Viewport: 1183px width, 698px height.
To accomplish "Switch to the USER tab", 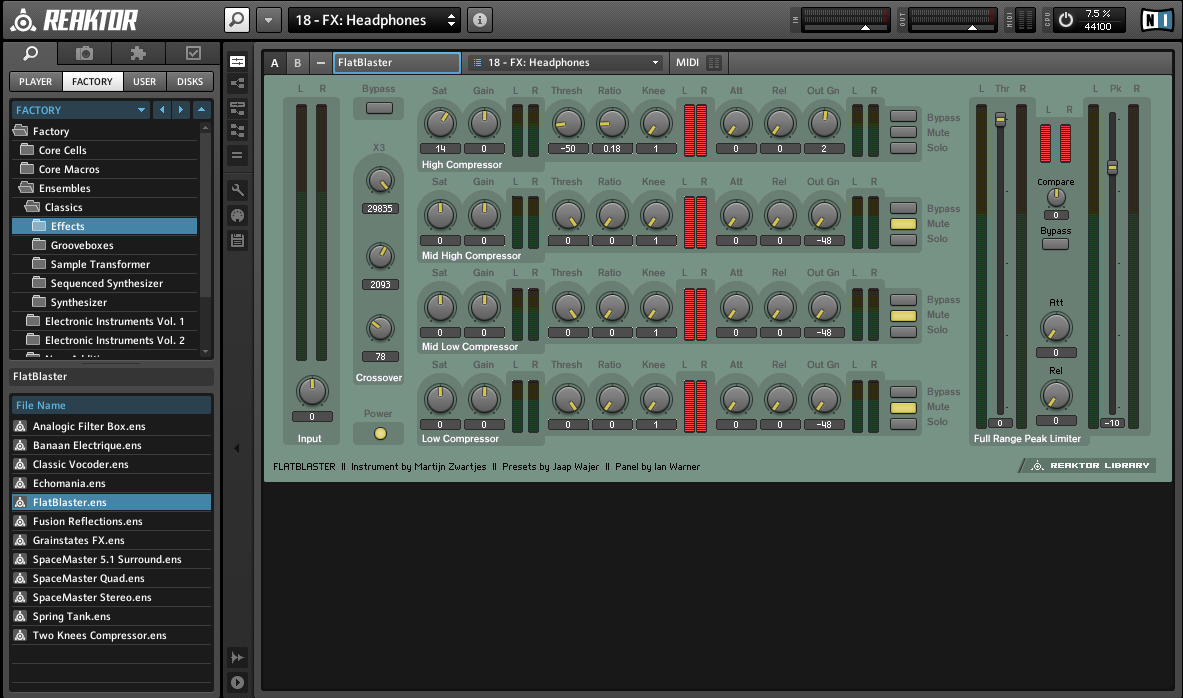I will pyautogui.click(x=144, y=81).
